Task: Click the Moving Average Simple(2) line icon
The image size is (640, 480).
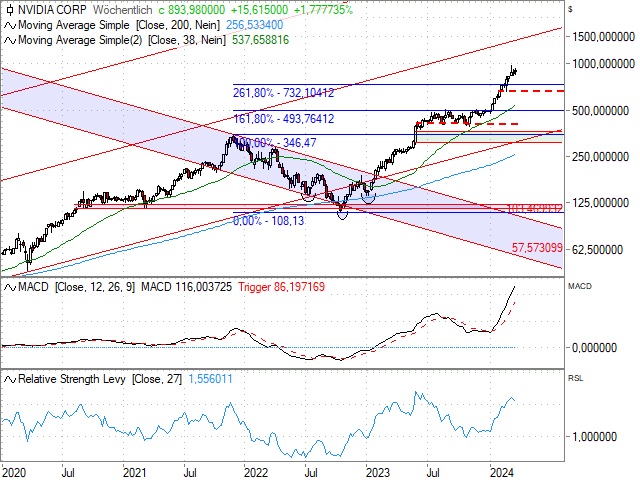Action: coord(10,40)
